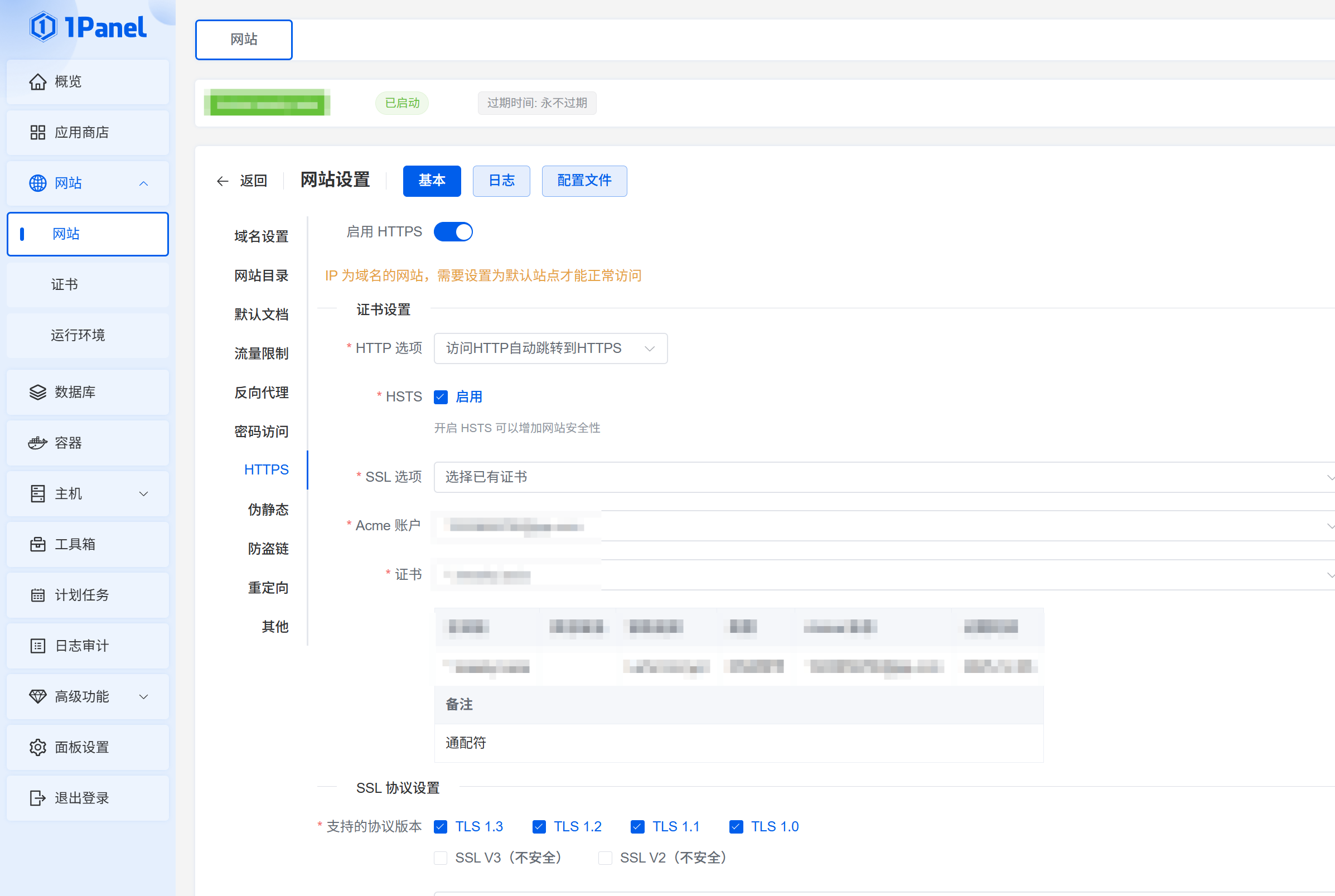The width and height of the screenshot is (1335, 896).
Task: Click the 网站 globe icon
Action: coord(38,183)
